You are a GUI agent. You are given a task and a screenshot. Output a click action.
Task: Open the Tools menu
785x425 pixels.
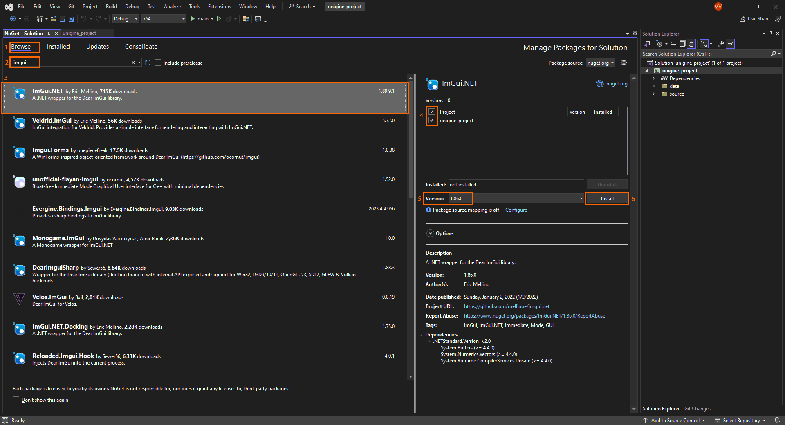(x=194, y=7)
